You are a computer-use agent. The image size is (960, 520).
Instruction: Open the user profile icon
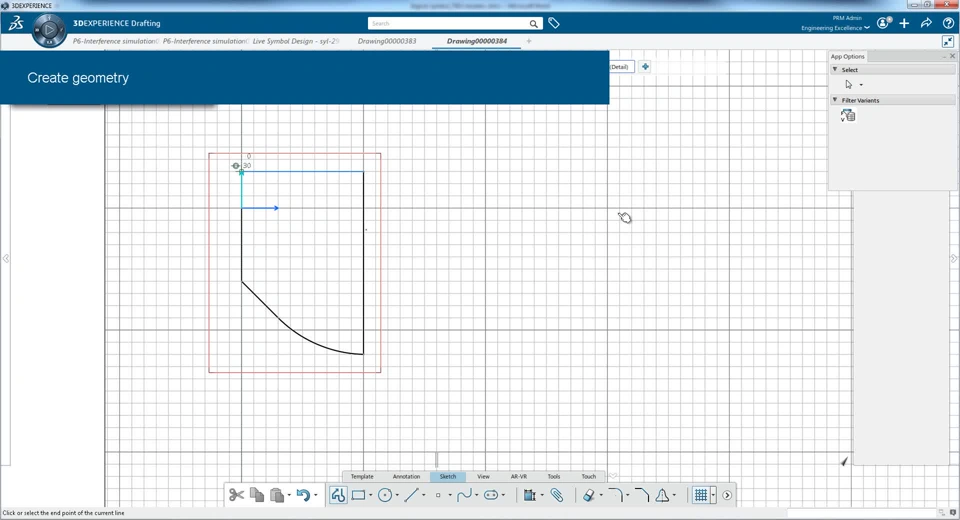tap(883, 23)
